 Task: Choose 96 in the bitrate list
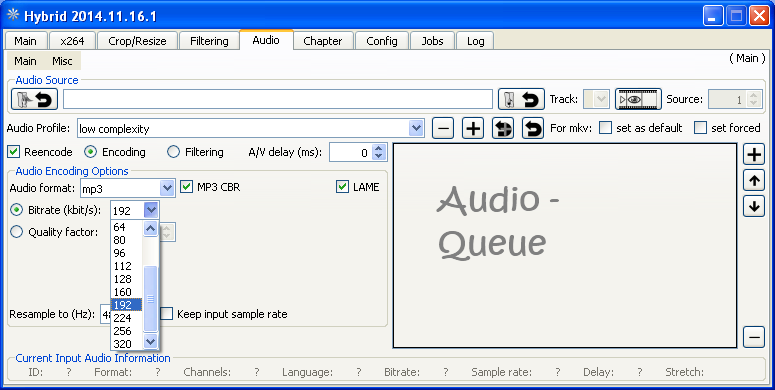(x=127, y=253)
